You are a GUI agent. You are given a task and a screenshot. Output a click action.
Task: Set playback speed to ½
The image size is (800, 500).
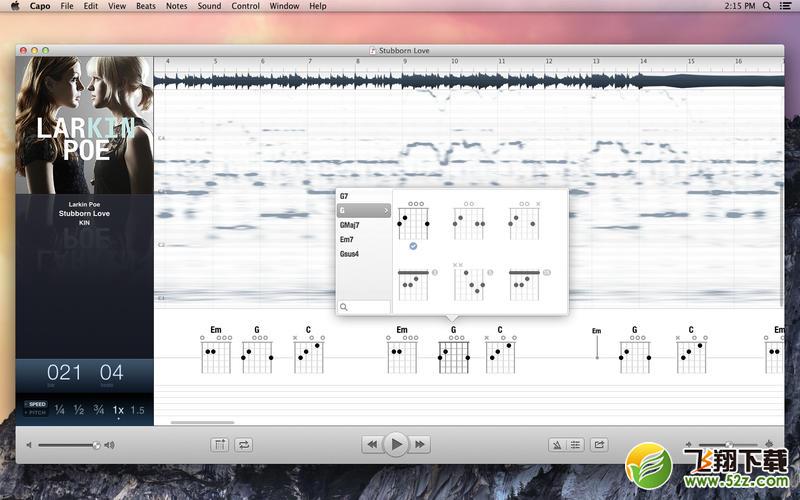79,410
